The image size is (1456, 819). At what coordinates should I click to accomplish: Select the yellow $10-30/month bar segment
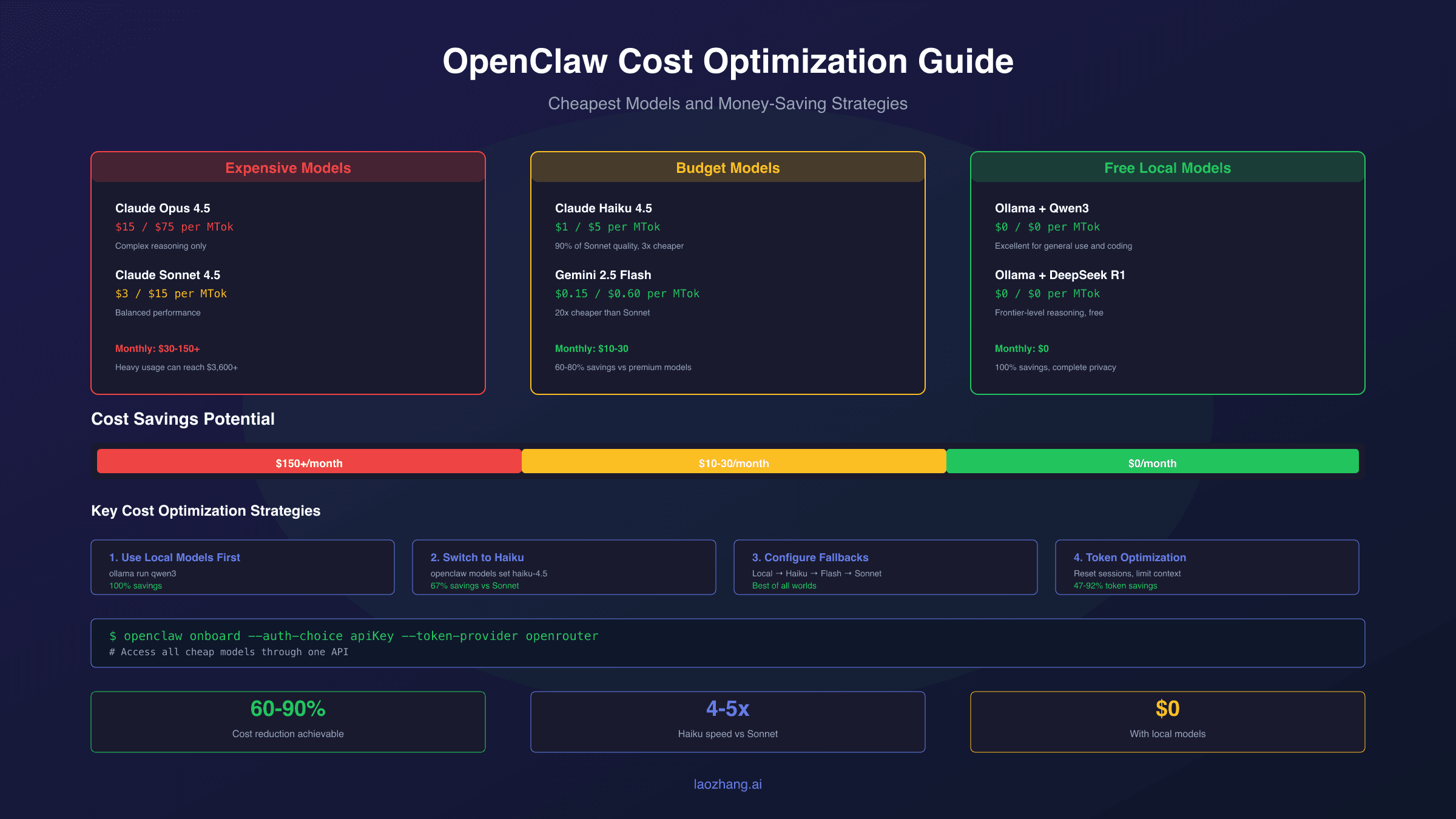coord(733,462)
